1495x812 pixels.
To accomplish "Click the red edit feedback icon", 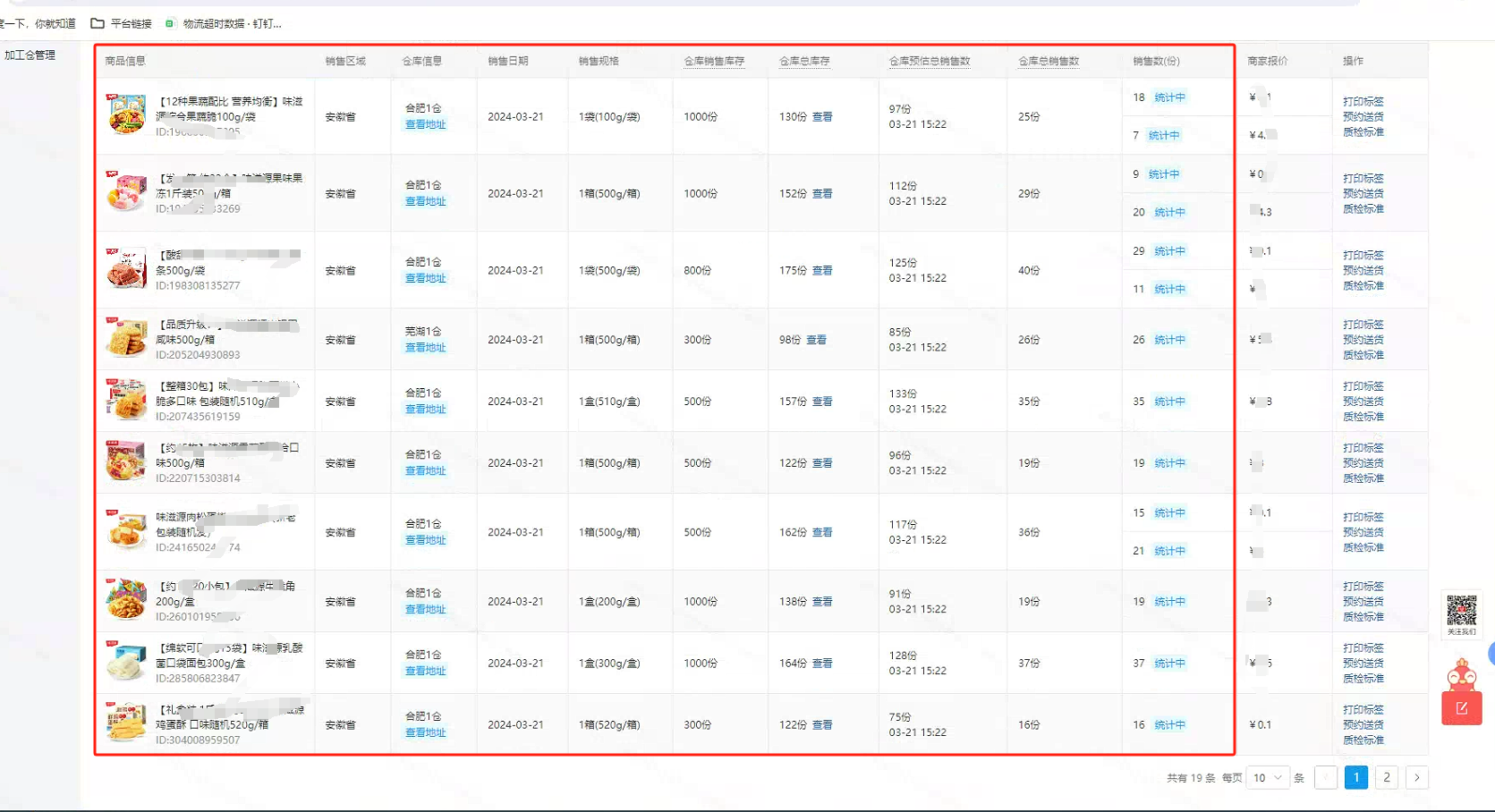I will point(1461,708).
